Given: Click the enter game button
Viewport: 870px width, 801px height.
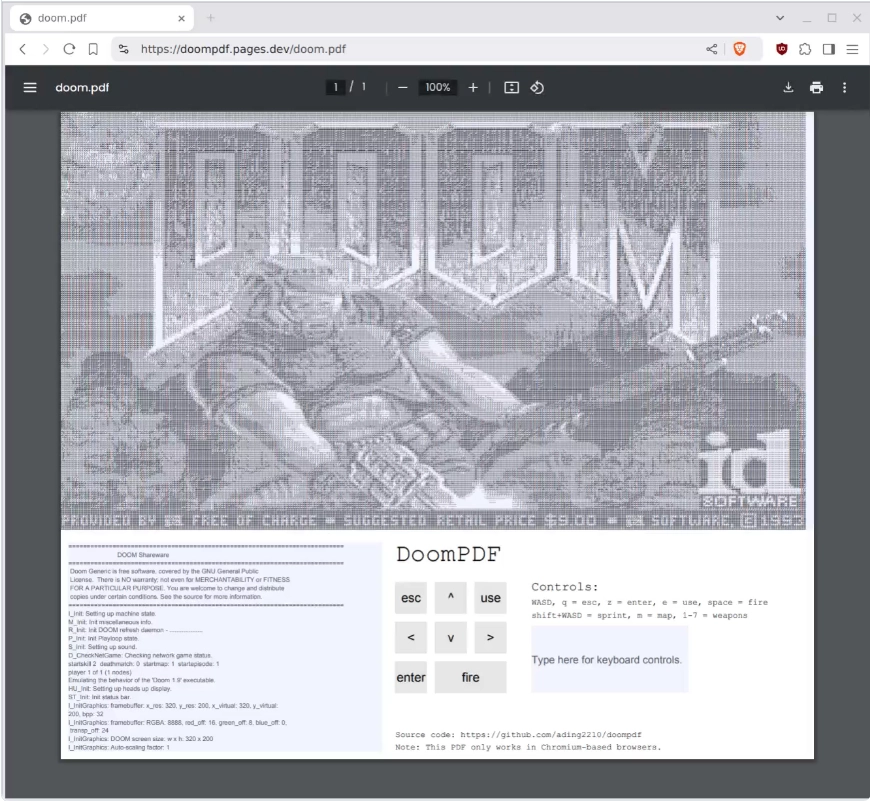Looking at the screenshot, I should (x=411, y=677).
